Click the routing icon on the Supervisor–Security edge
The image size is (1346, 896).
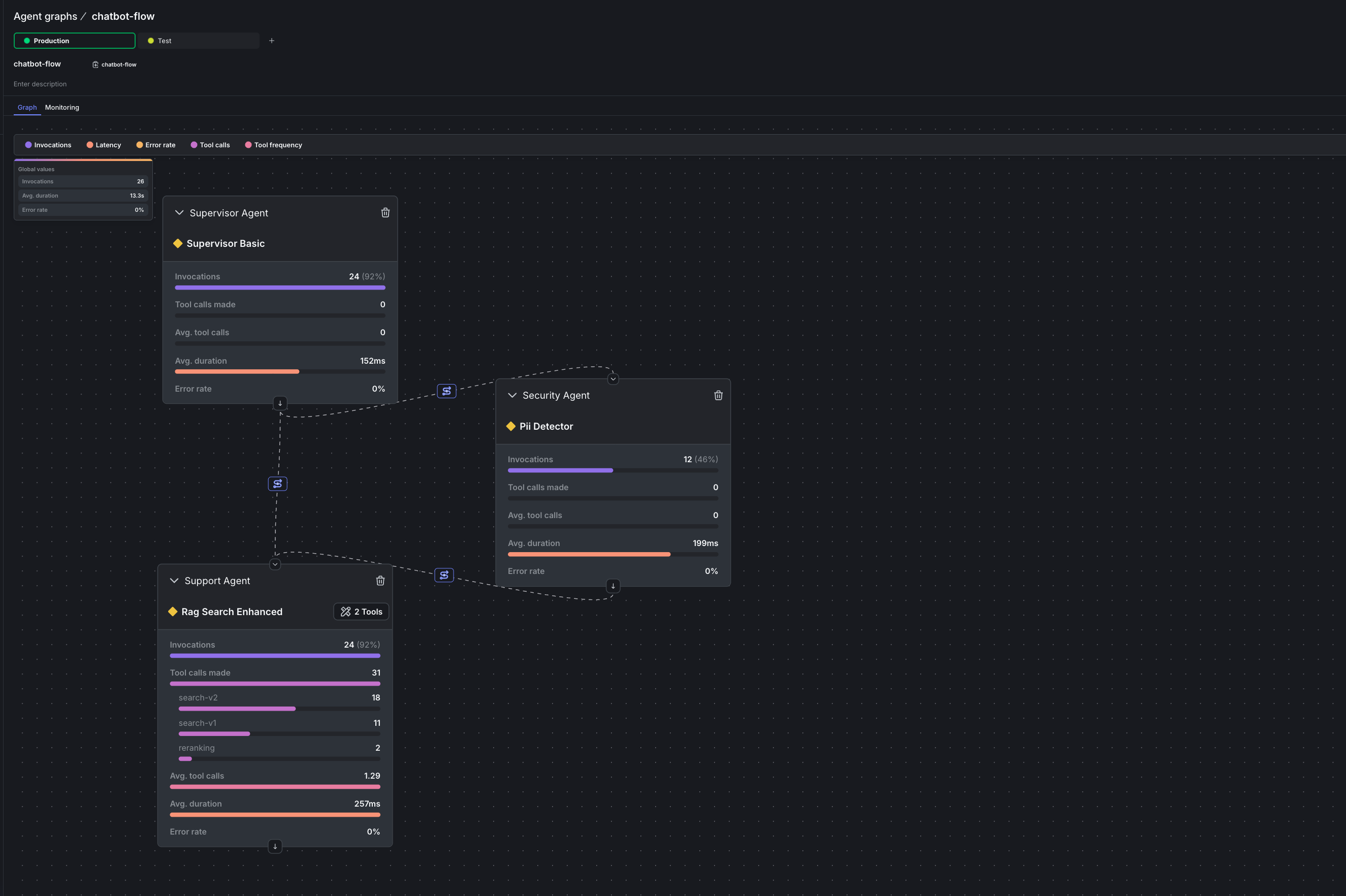(x=446, y=391)
